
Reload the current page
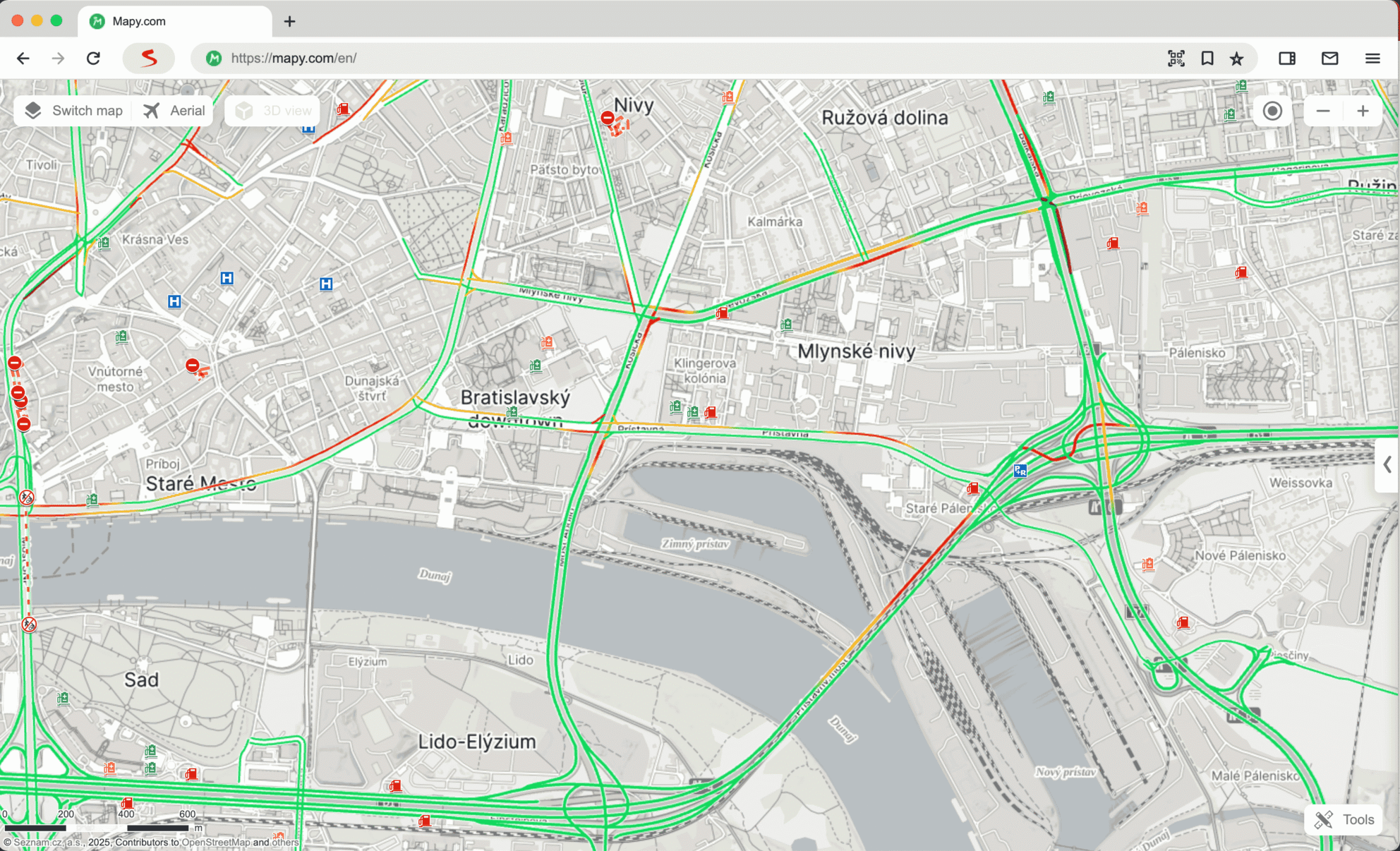tap(93, 58)
